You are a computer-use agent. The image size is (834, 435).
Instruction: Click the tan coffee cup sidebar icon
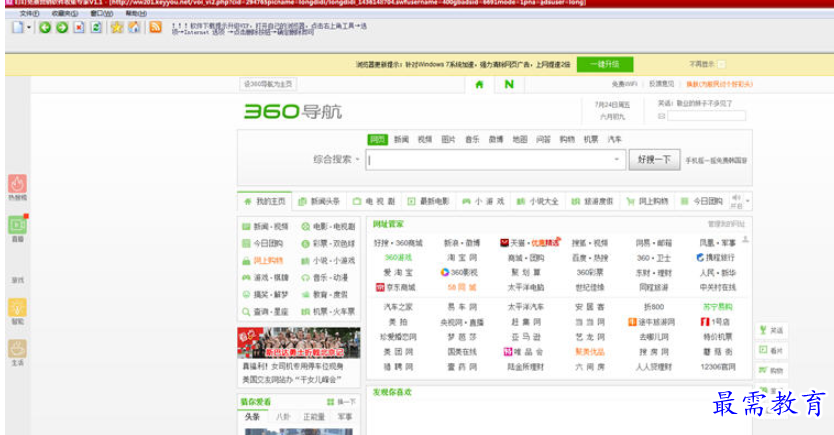click(17, 349)
